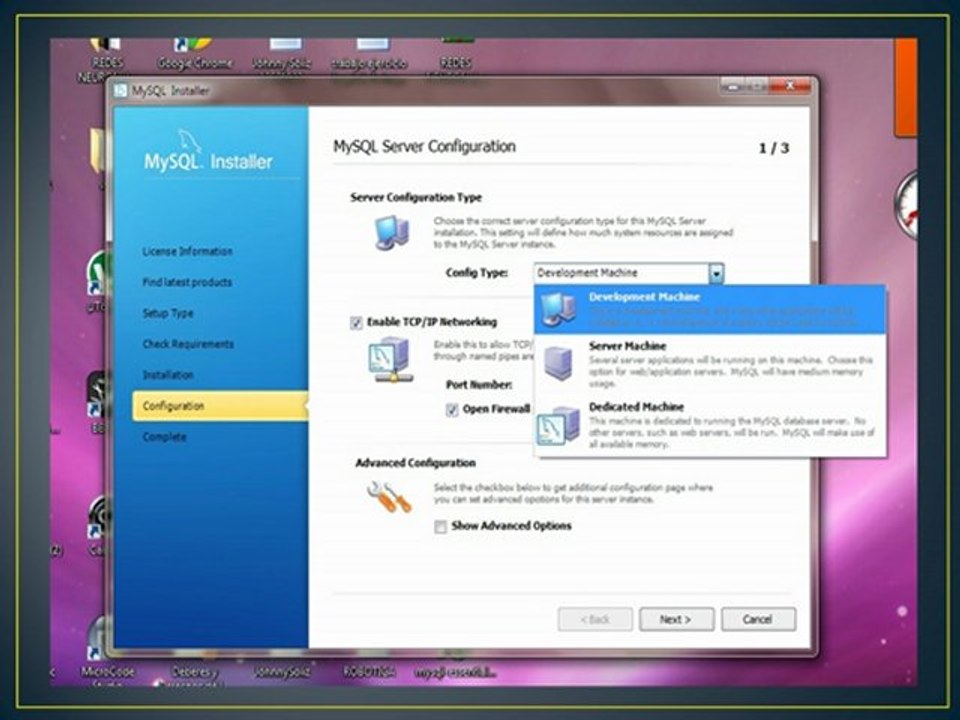Select Development Machine from the list

pyautogui.click(x=710, y=310)
